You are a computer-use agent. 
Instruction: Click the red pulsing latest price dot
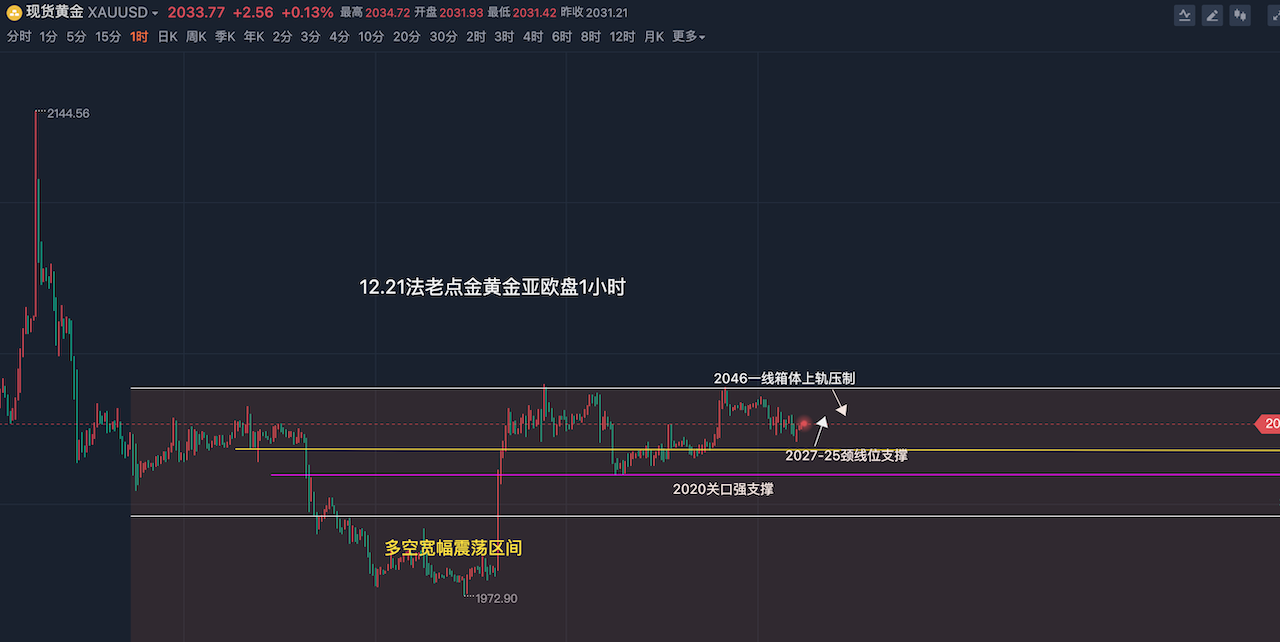(x=803, y=424)
